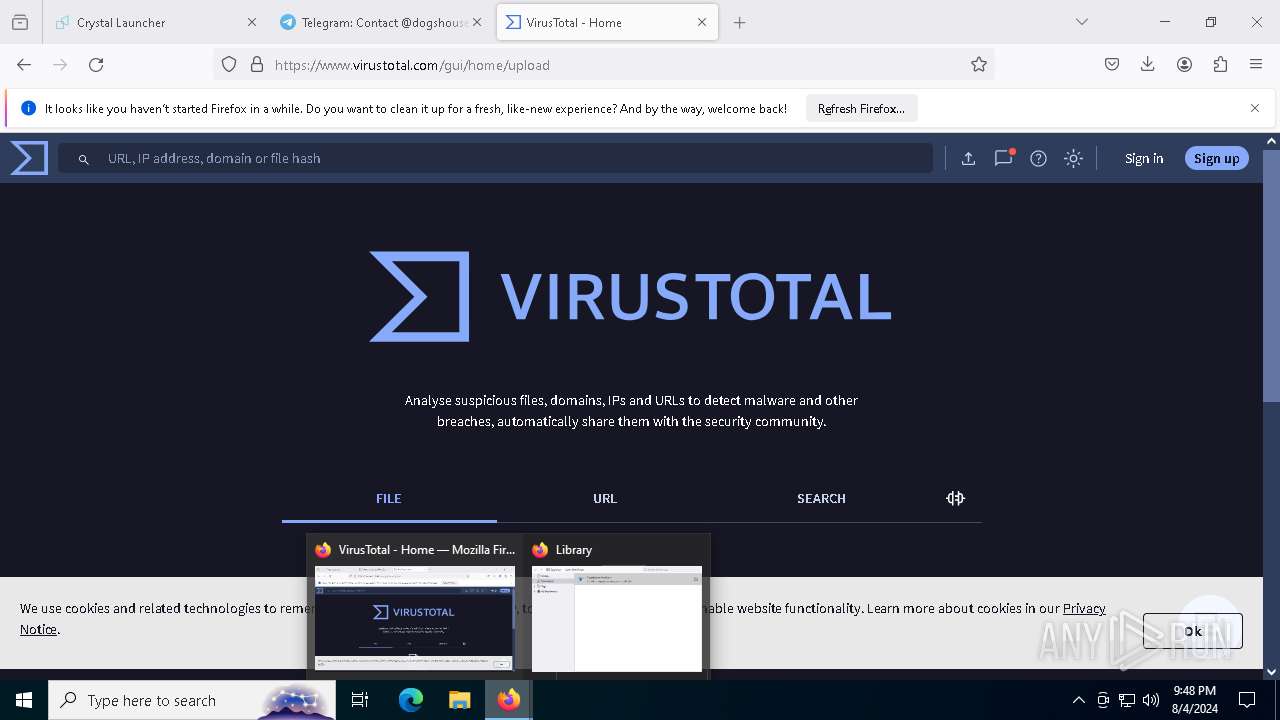Open the Firefox account icon
The width and height of the screenshot is (1280, 720).
pos(1184,64)
